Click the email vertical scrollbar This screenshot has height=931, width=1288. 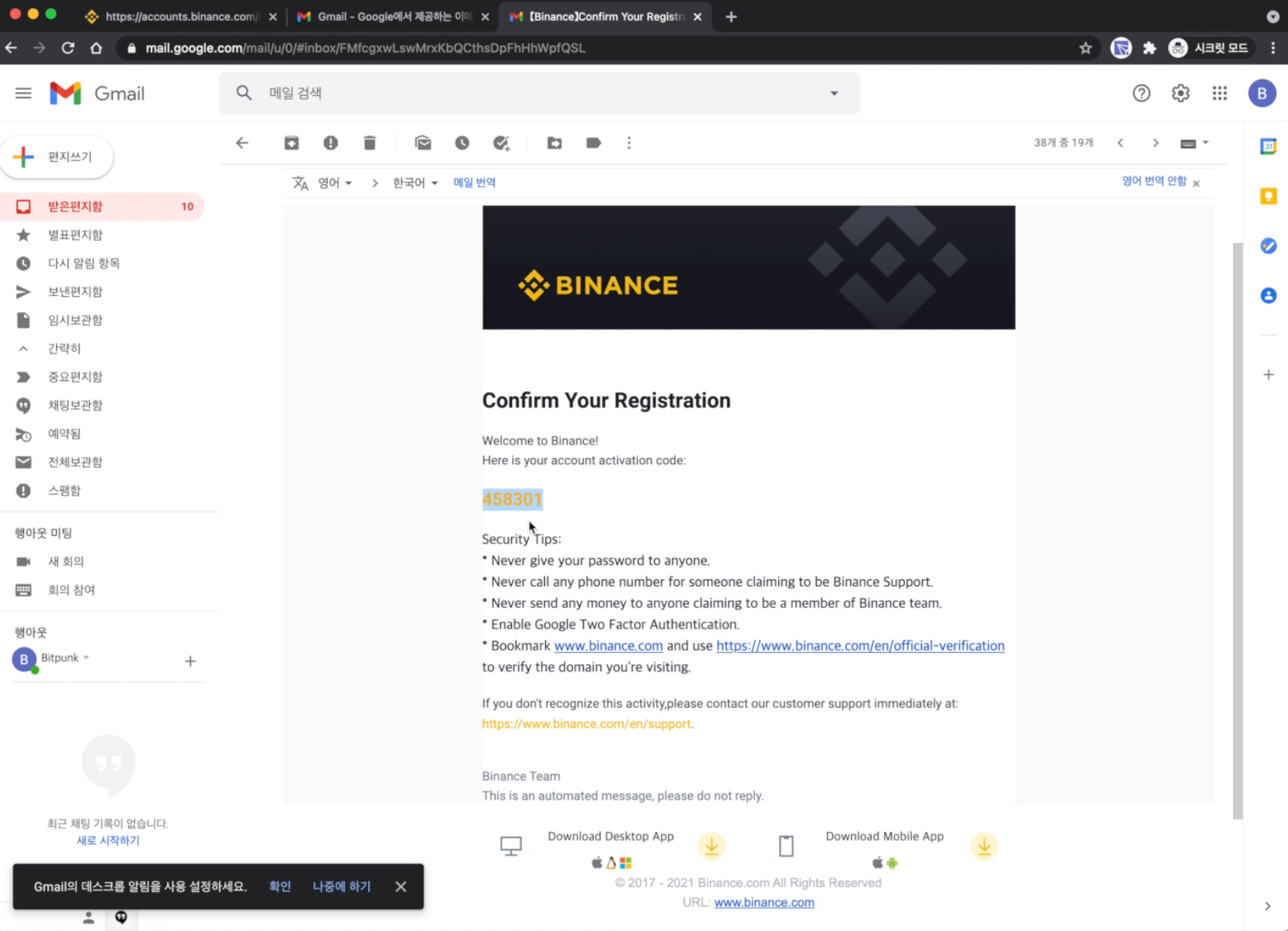(x=1238, y=531)
